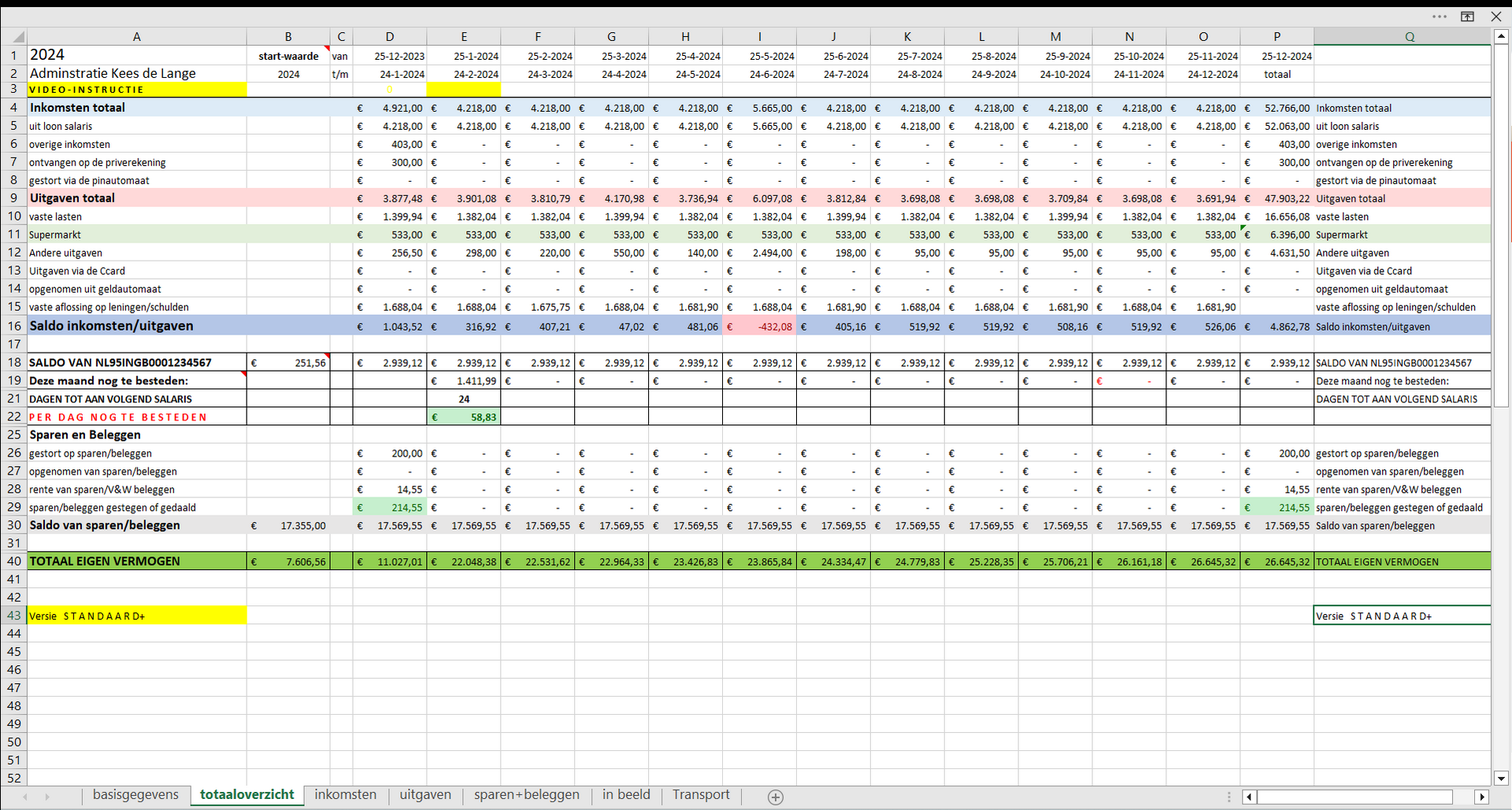Switch to the basisgegevens sheet tab
The width and height of the screenshot is (1512, 810).
pos(135,795)
